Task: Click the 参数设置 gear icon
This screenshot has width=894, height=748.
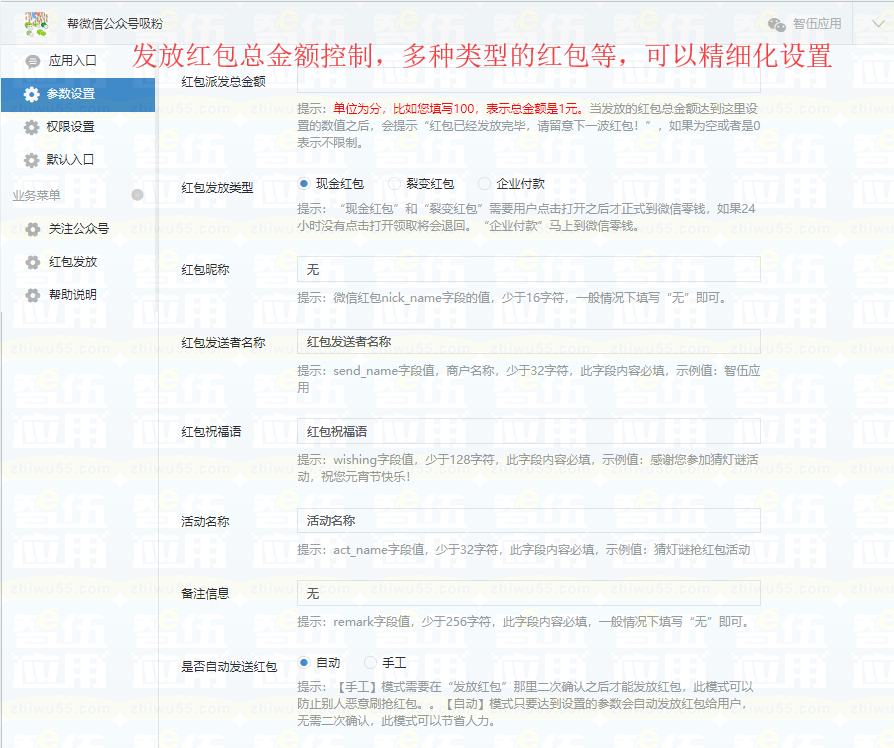Action: (x=32, y=94)
